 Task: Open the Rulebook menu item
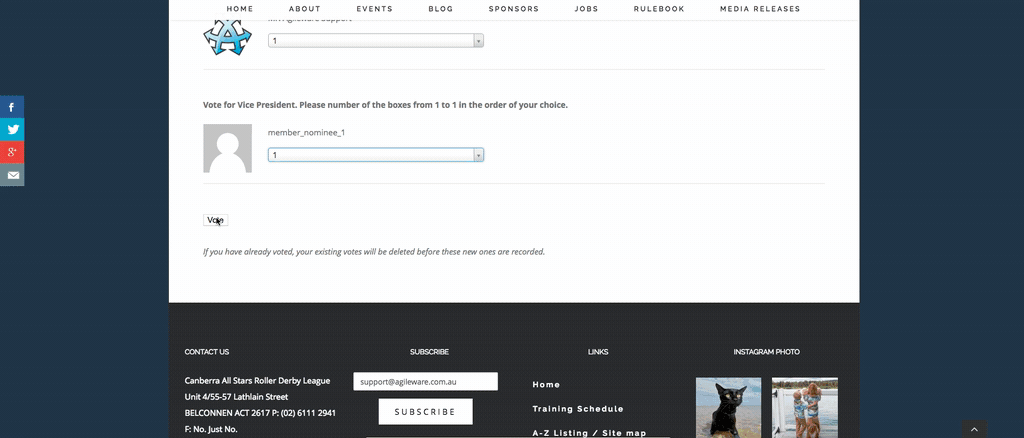[x=659, y=9]
